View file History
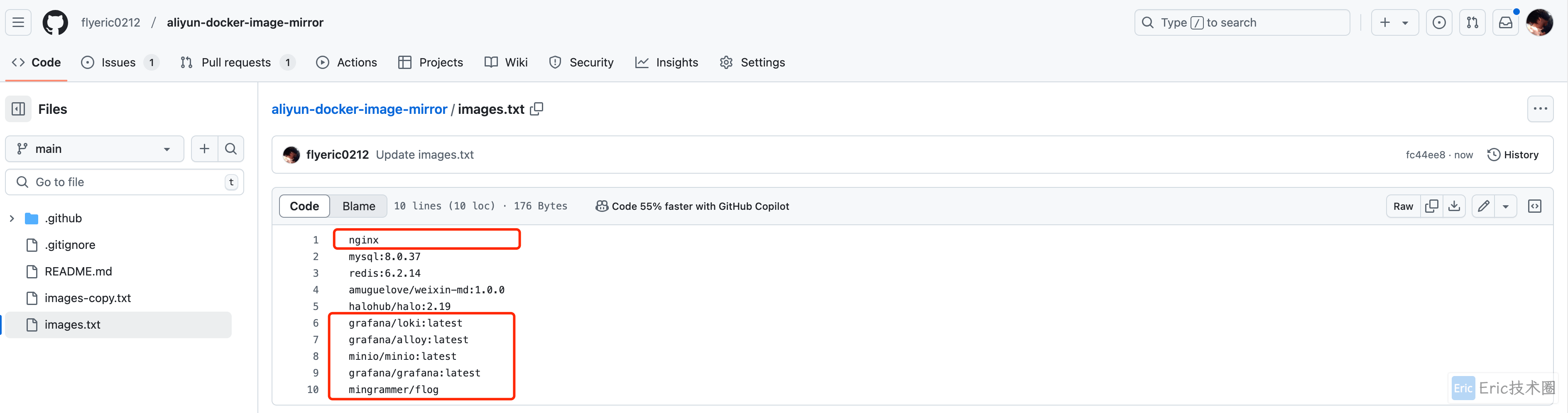Screen dimensions: 1568x413 pyautogui.click(x=1513, y=155)
